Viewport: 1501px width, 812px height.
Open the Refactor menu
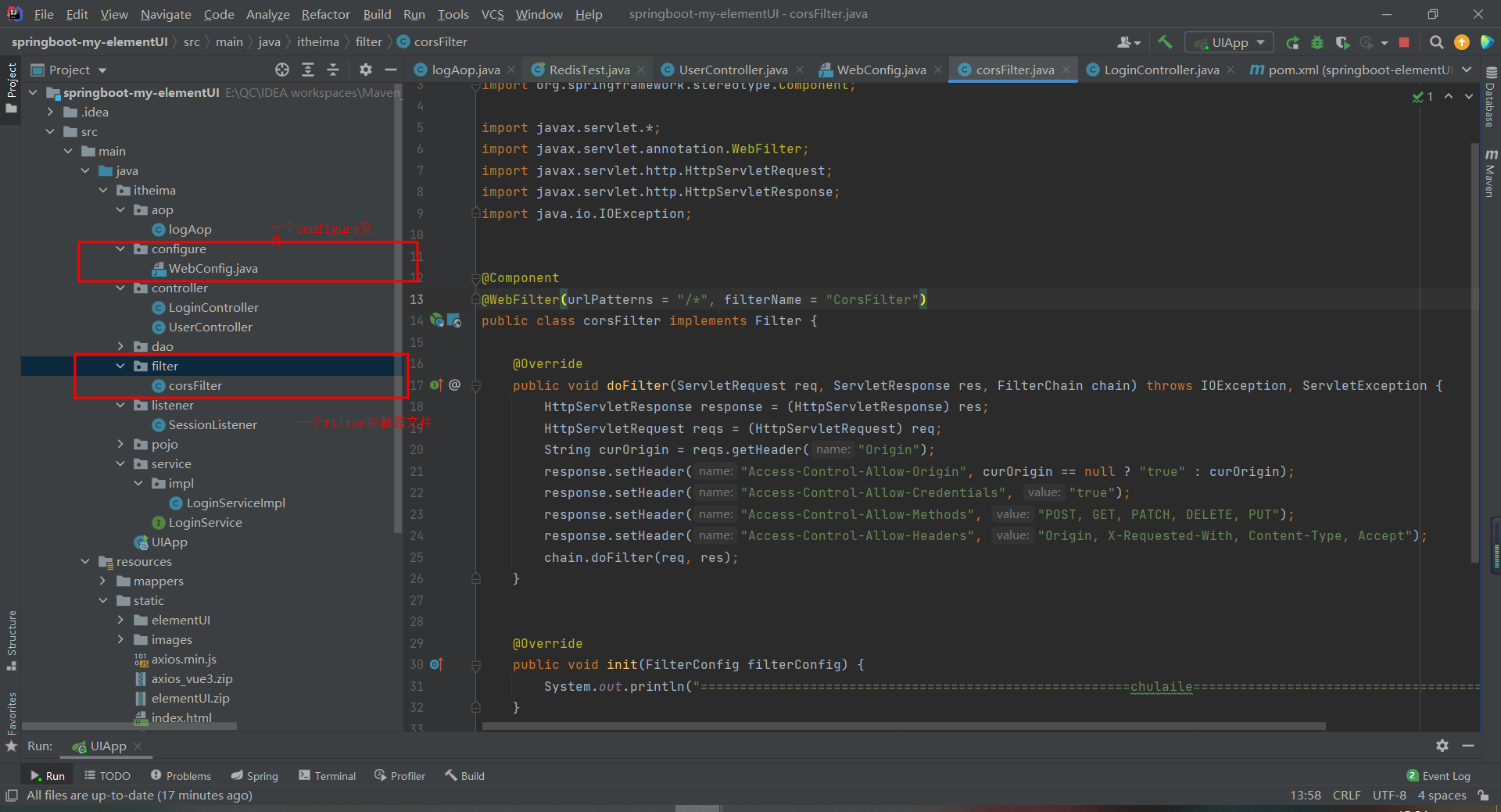point(325,14)
